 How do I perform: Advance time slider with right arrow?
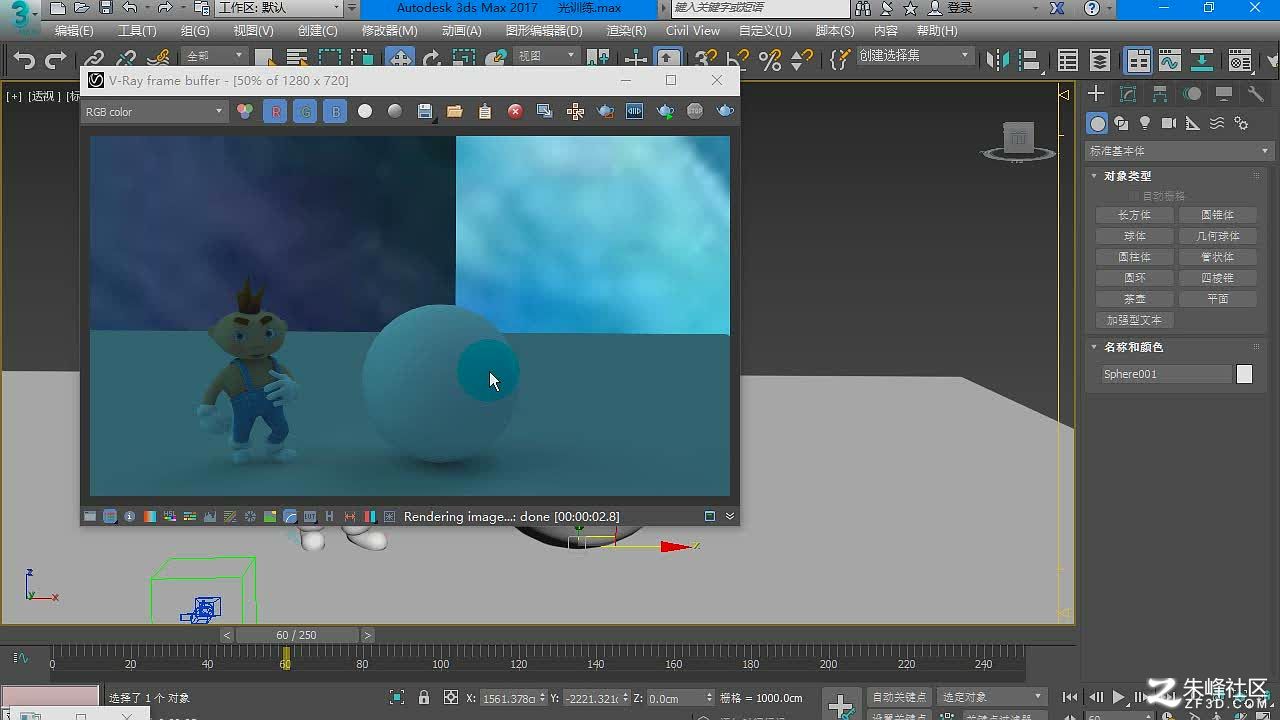pyautogui.click(x=367, y=635)
